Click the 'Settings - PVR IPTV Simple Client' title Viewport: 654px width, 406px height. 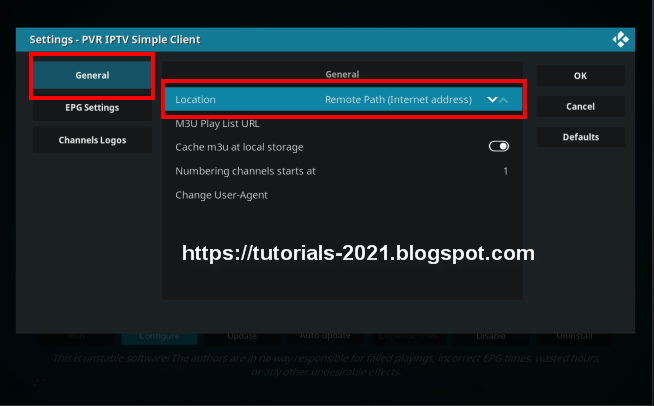(115, 40)
